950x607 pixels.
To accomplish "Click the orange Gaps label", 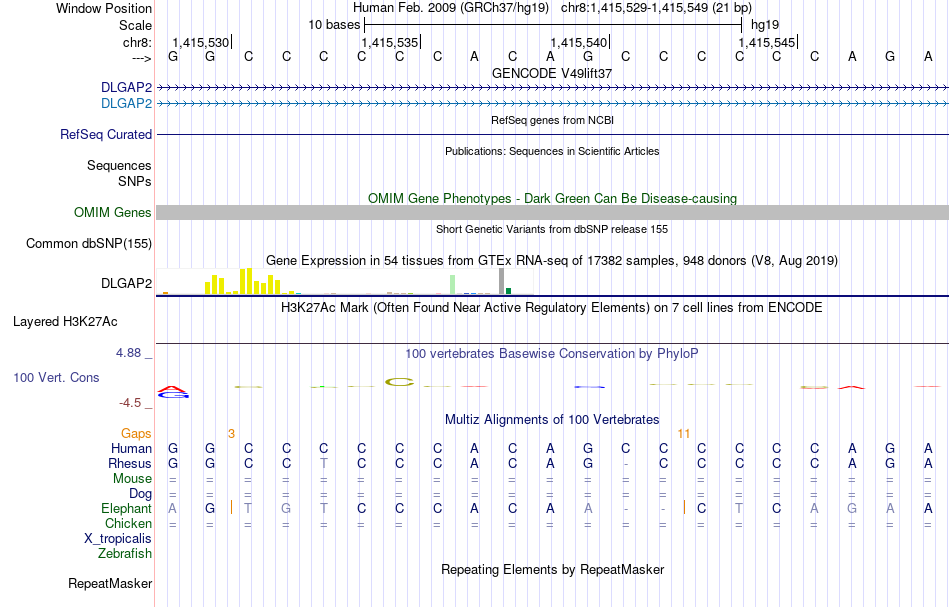I will (x=136, y=434).
